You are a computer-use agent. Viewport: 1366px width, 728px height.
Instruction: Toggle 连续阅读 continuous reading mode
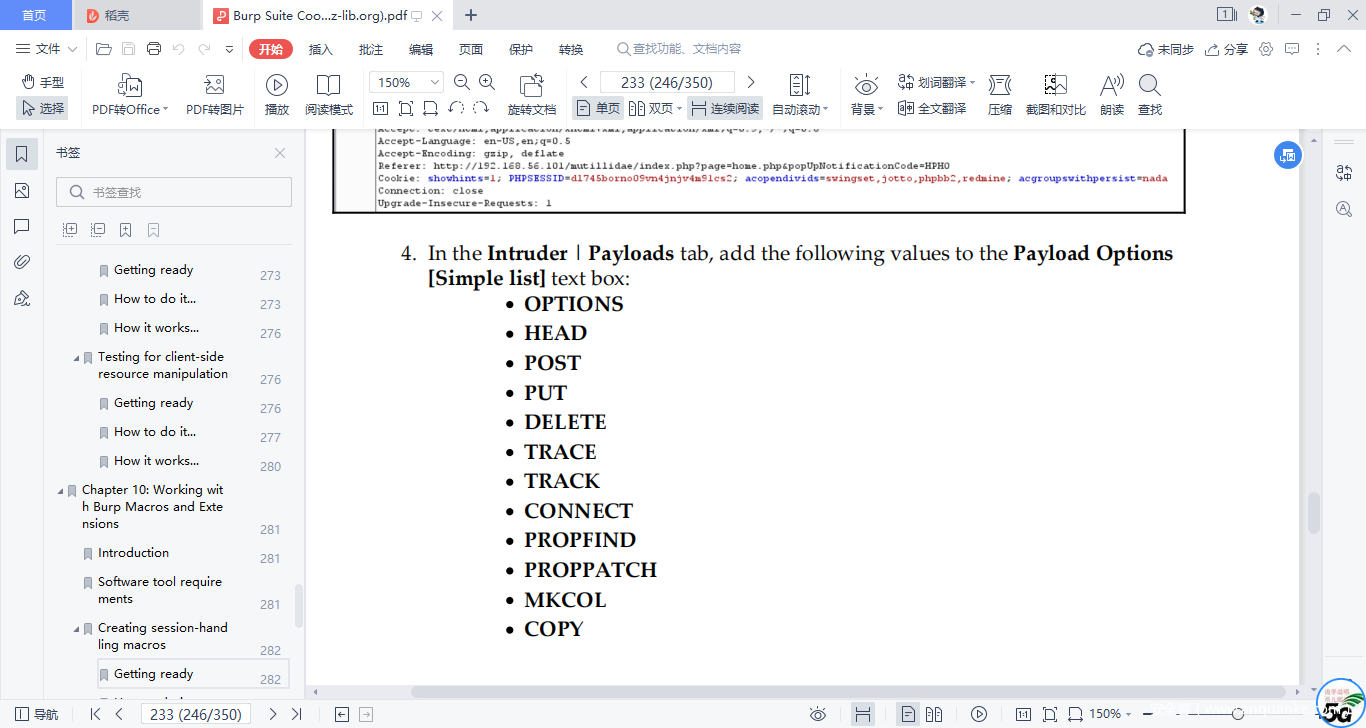[725, 109]
